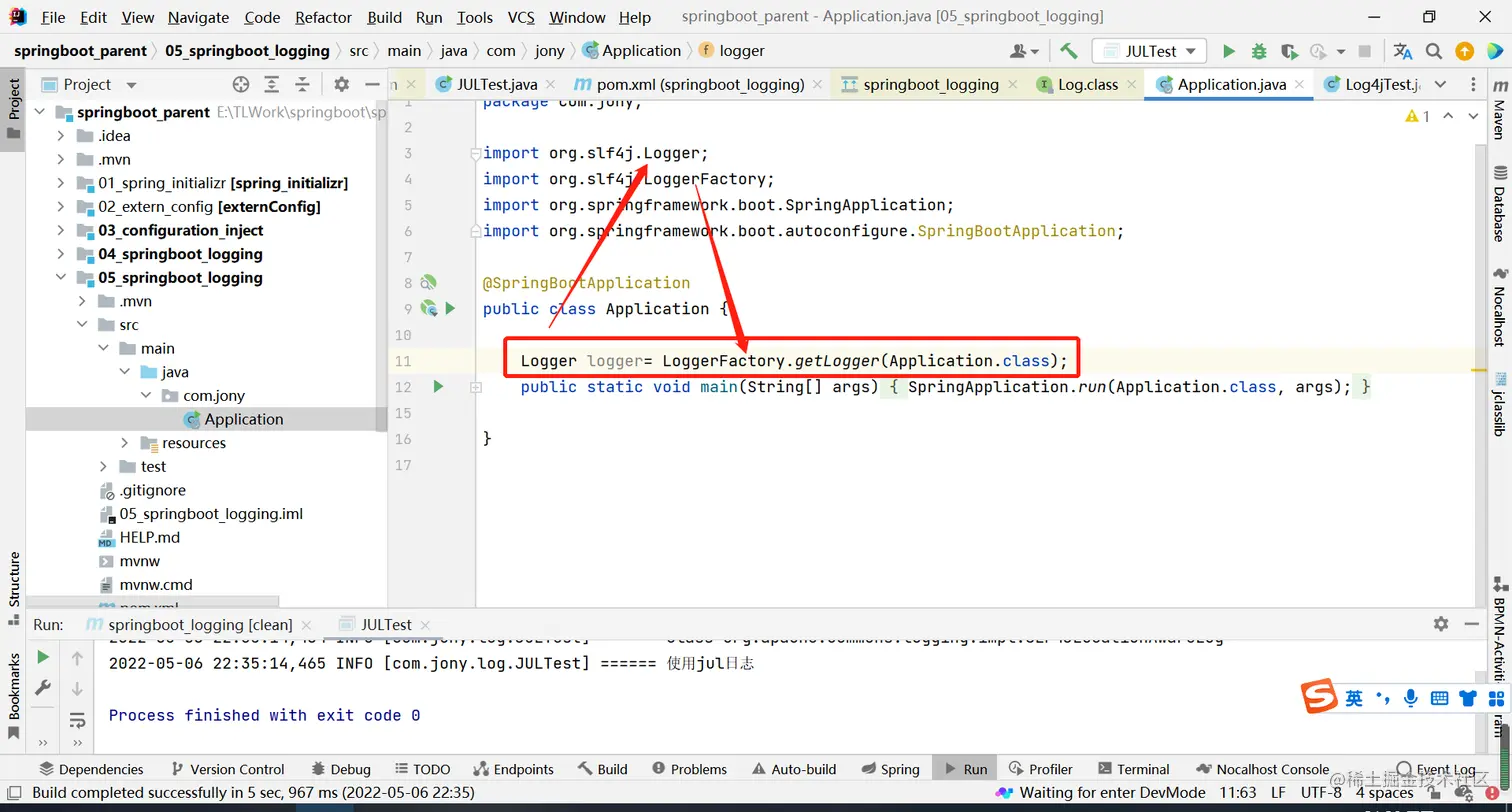This screenshot has width=1512, height=812.
Task: Run with coverage from the toolbar
Action: [1289, 51]
